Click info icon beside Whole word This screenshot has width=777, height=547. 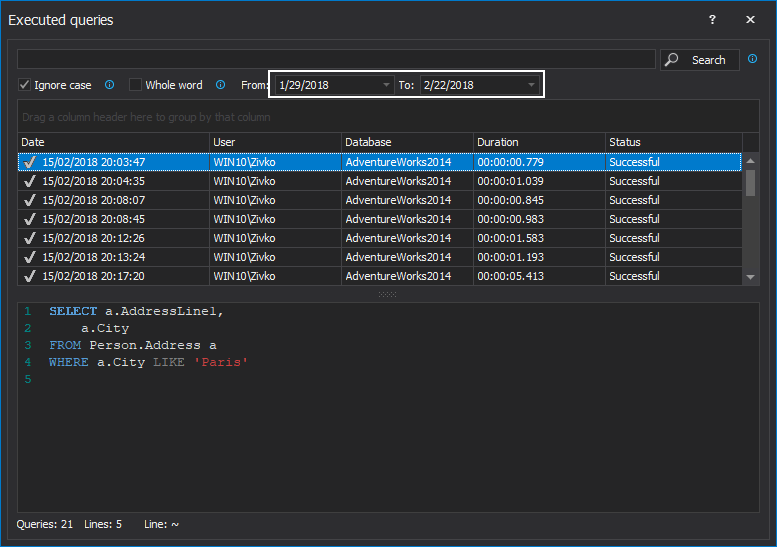pyautogui.click(x=220, y=85)
